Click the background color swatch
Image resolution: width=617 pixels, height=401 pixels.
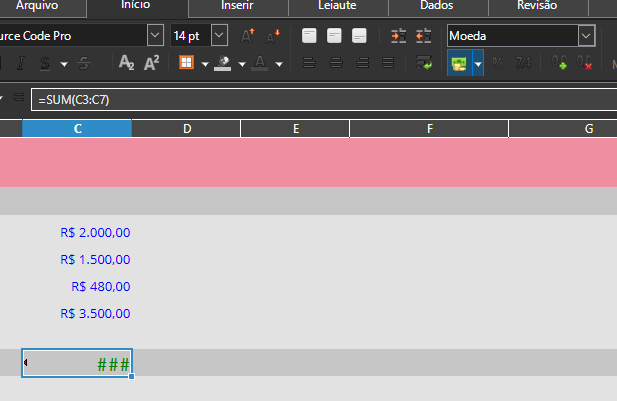click(223, 64)
